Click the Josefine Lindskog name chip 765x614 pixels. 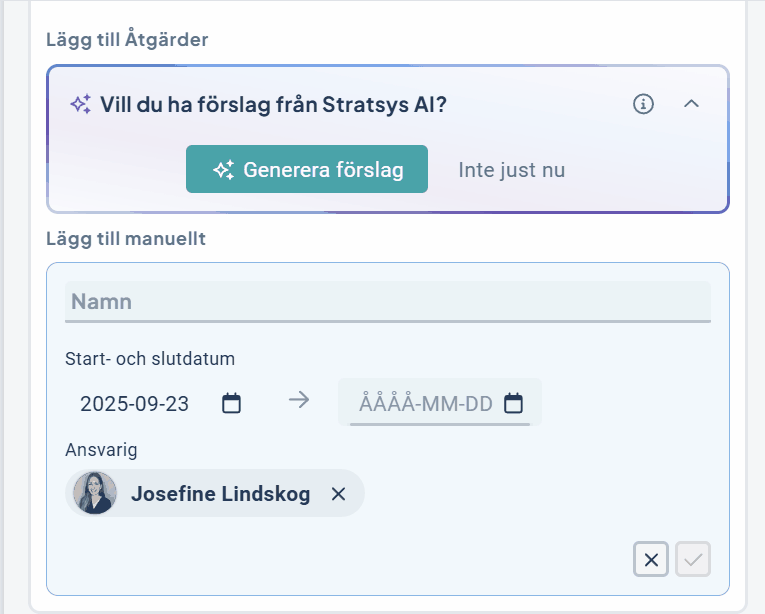[220, 494]
